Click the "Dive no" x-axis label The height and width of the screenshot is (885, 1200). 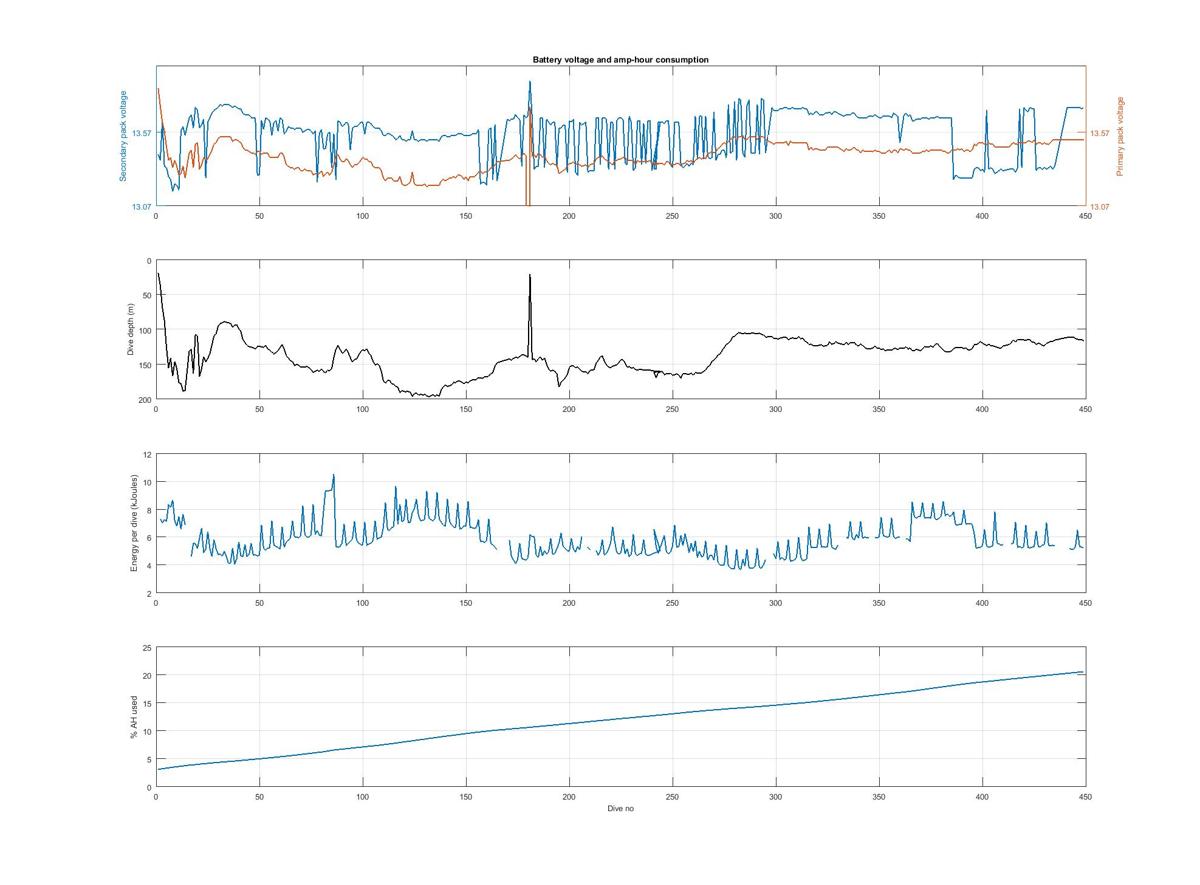tap(620, 808)
